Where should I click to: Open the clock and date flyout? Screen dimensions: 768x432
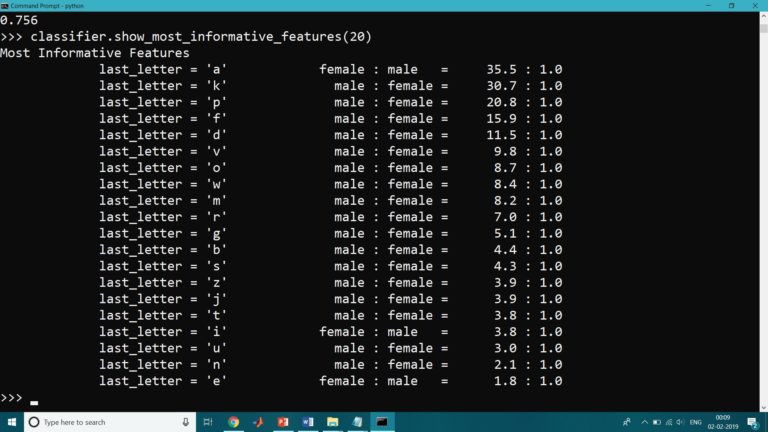722,422
